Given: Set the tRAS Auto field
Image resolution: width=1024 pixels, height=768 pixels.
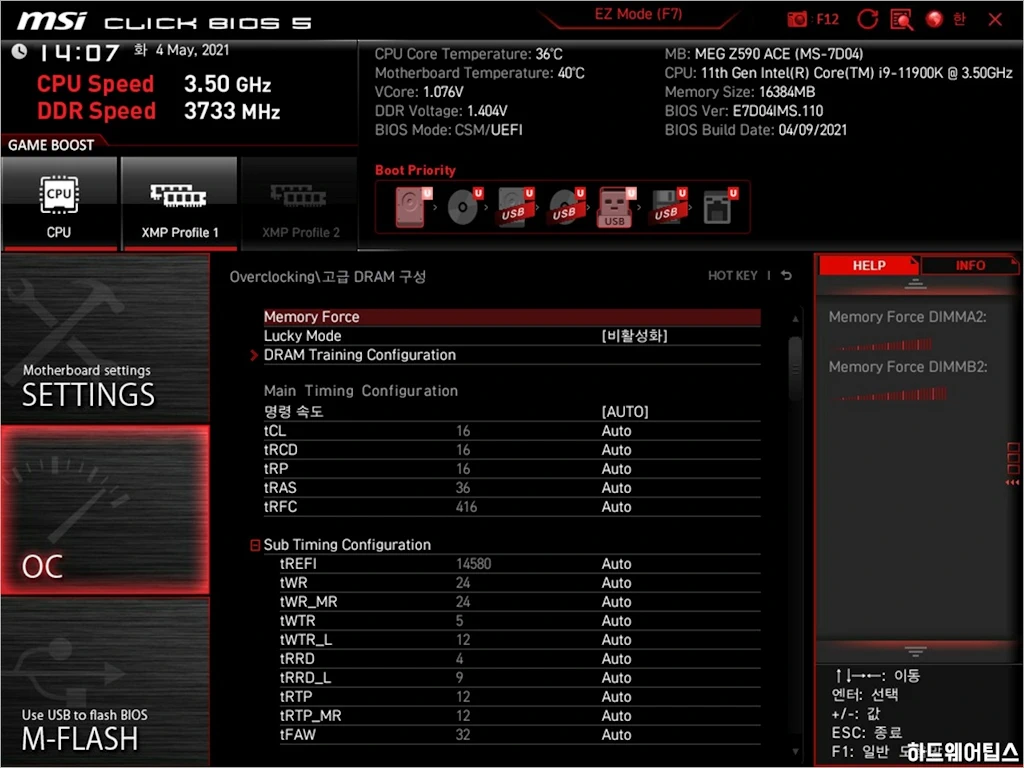Looking at the screenshot, I should pos(616,488).
